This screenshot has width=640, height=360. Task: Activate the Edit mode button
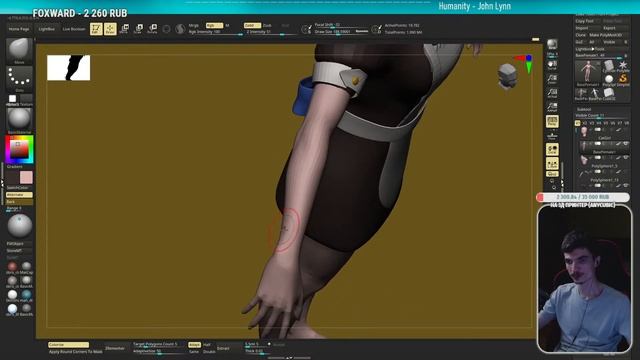pos(96,29)
